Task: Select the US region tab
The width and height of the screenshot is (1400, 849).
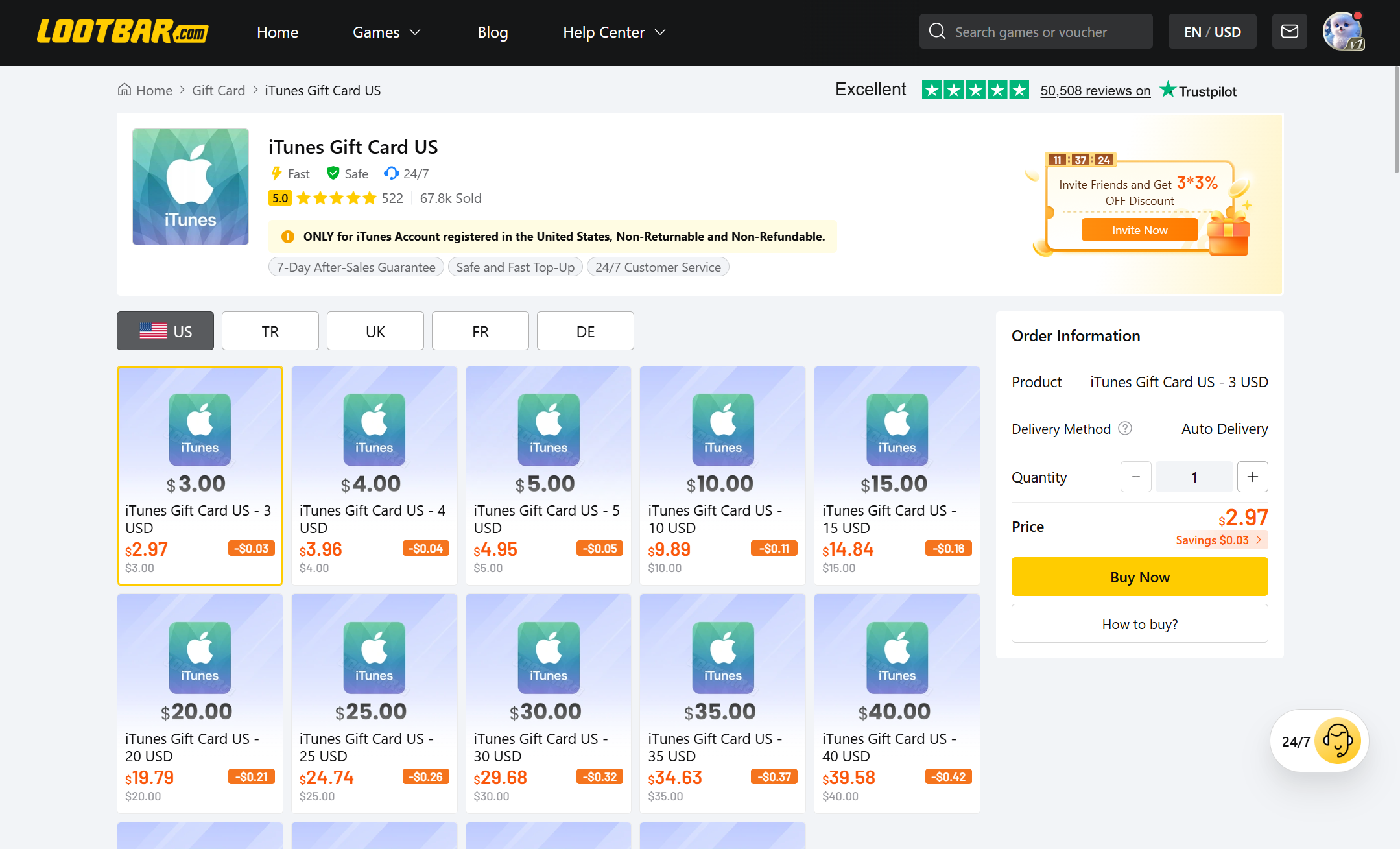Action: pyautogui.click(x=165, y=331)
